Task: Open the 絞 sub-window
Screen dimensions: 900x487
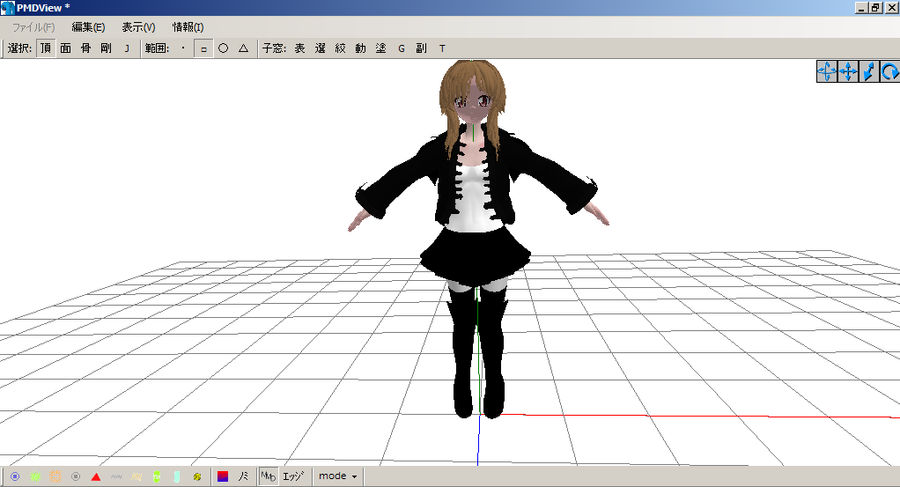Action: (340, 48)
